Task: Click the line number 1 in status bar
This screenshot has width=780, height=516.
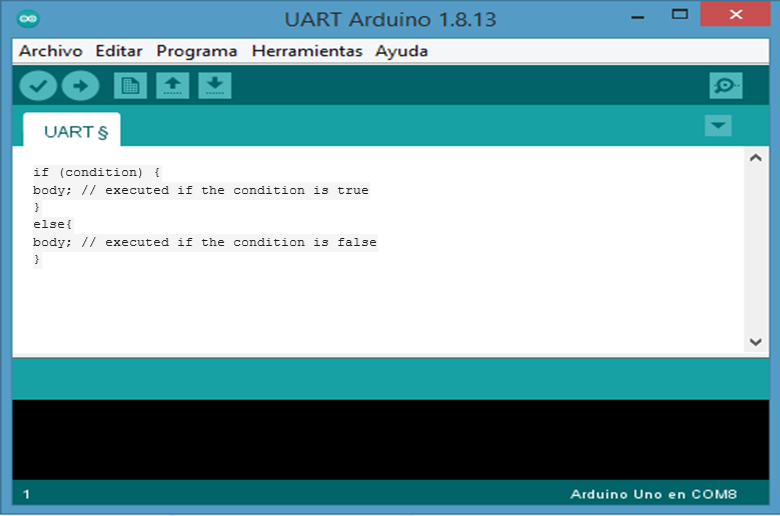Action: pyautogui.click(x=26, y=495)
